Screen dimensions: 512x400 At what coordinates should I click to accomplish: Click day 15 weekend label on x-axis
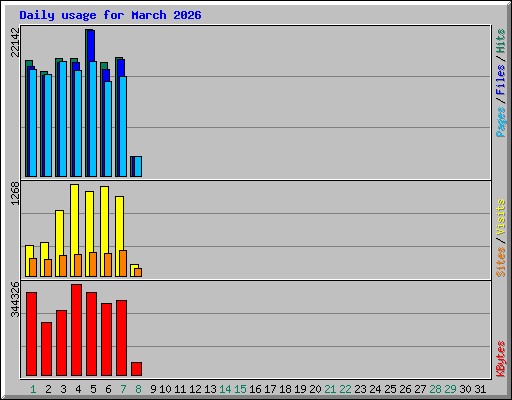coord(240,389)
